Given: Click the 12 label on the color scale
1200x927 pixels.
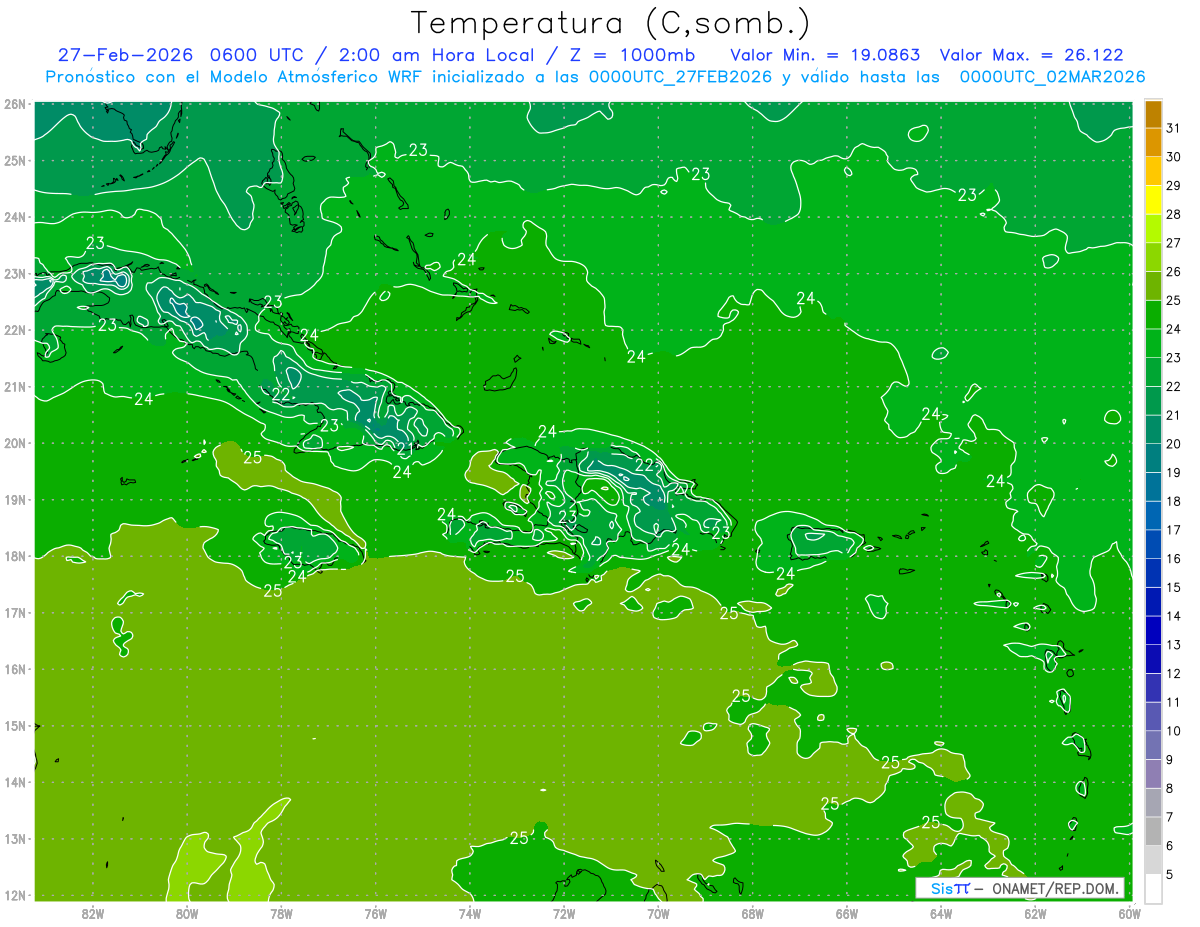Looking at the screenshot, I should [x=1174, y=673].
